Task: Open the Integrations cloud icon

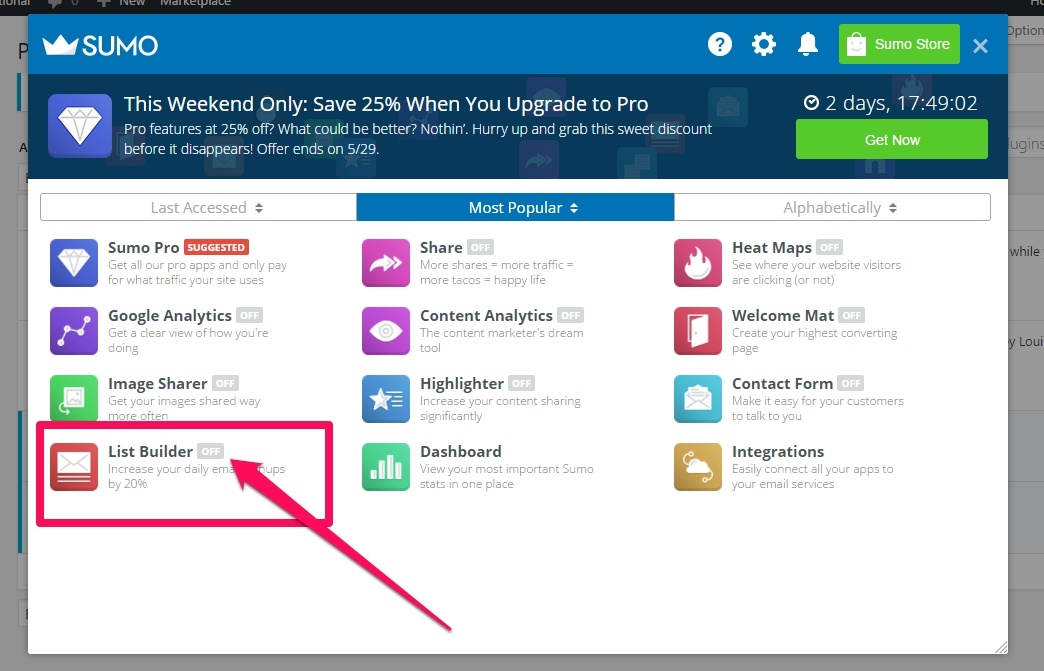Action: point(698,467)
